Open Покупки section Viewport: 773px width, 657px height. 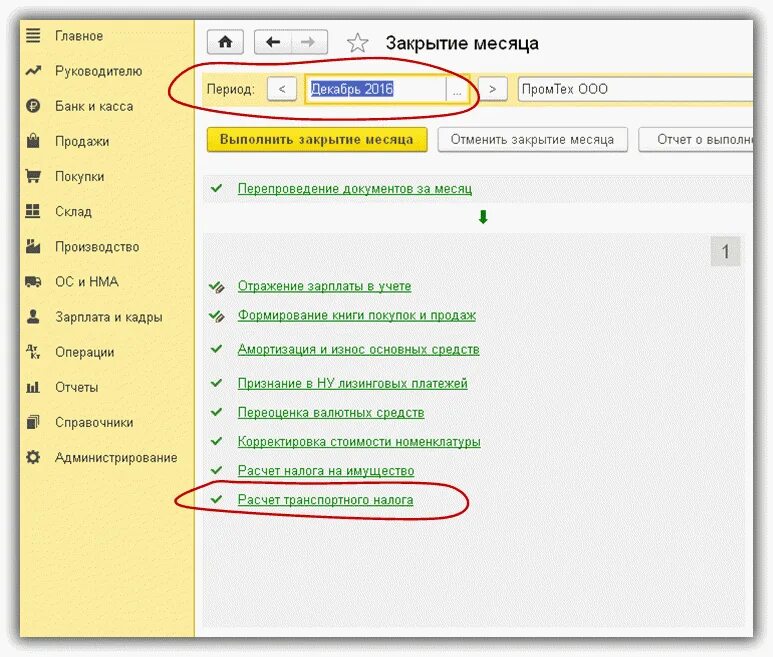79,176
